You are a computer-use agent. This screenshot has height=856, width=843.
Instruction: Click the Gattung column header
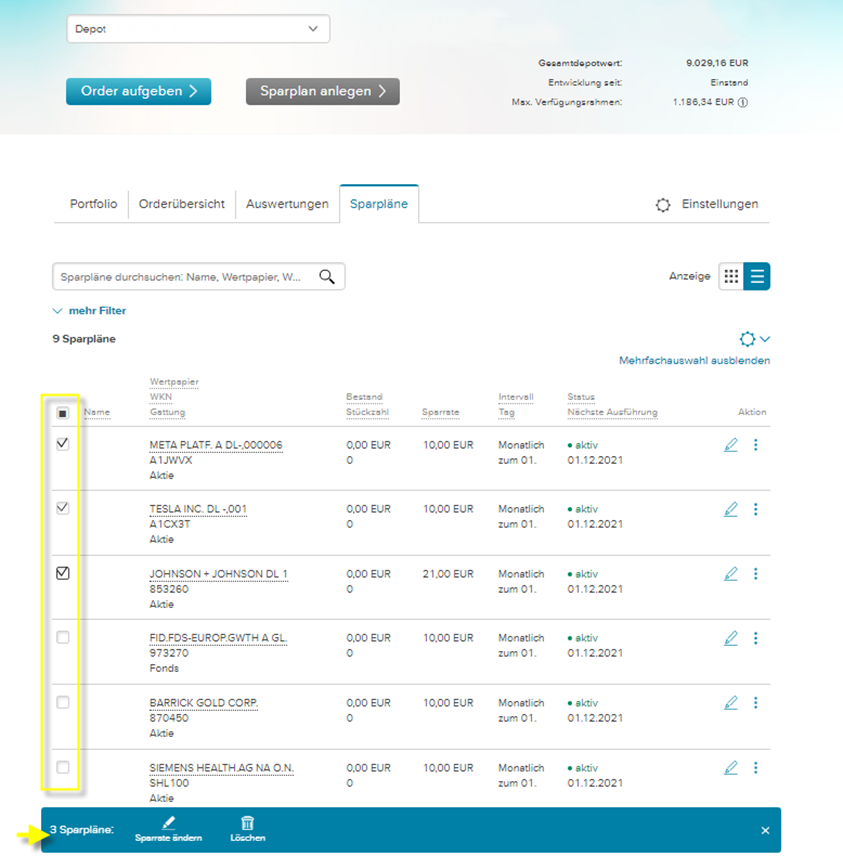point(168,412)
